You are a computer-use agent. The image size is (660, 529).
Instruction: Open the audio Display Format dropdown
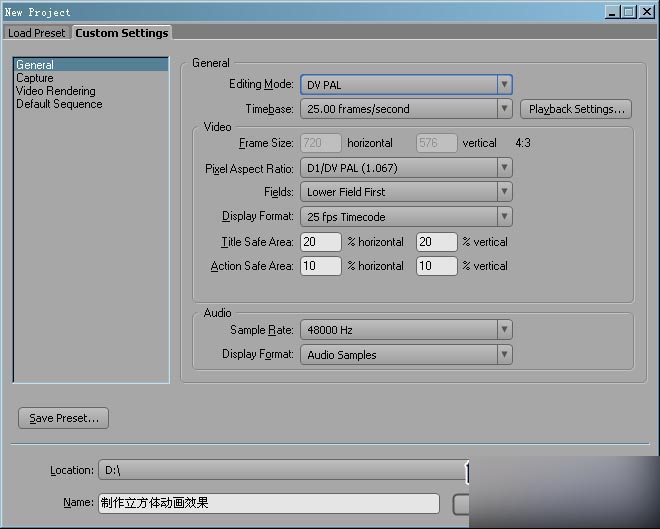point(406,354)
